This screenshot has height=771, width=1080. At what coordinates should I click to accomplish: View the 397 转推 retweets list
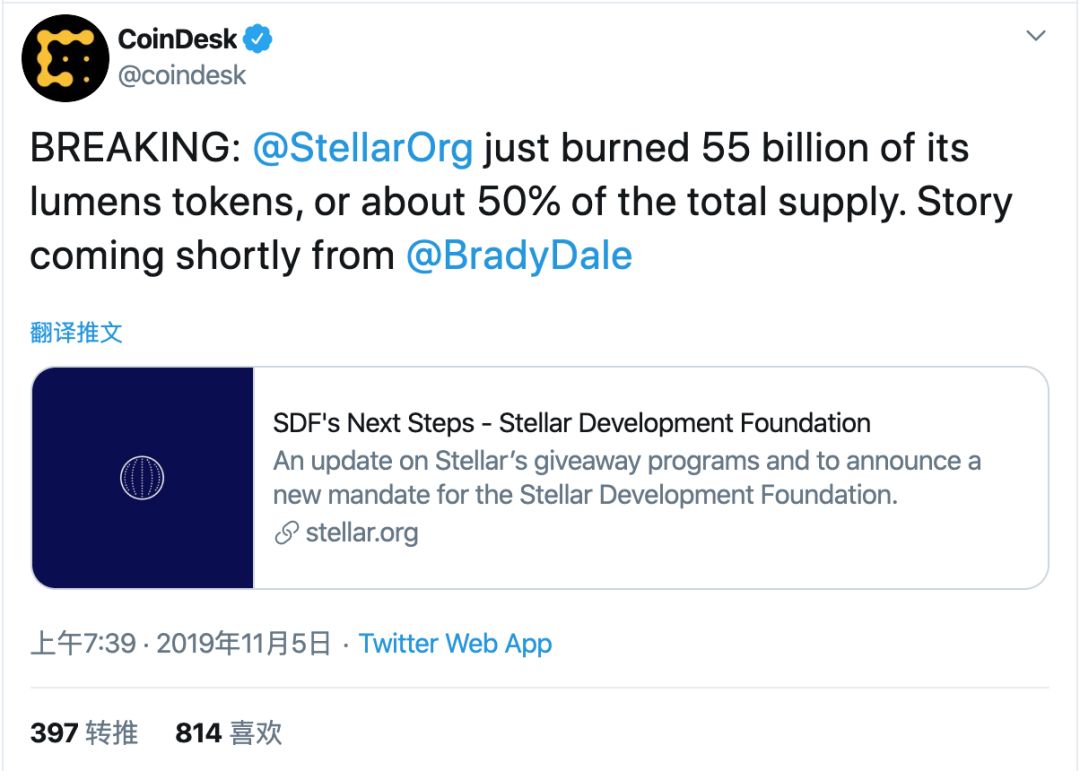84,733
